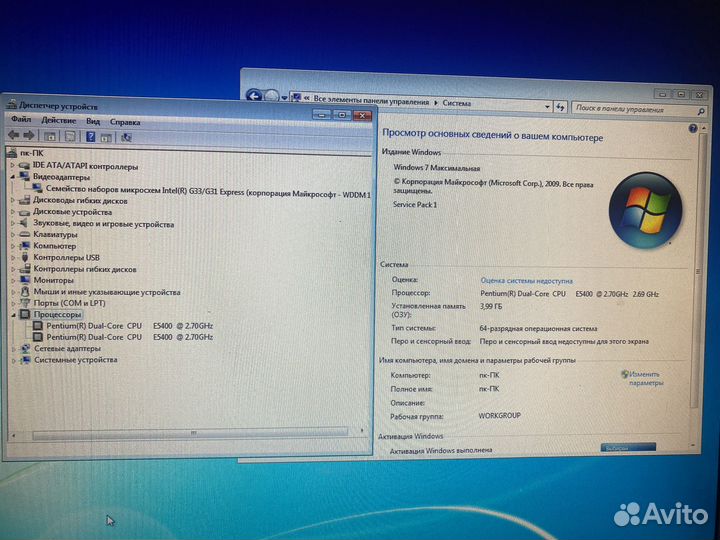Click the Дисководы гибких дисков icon

point(25,200)
